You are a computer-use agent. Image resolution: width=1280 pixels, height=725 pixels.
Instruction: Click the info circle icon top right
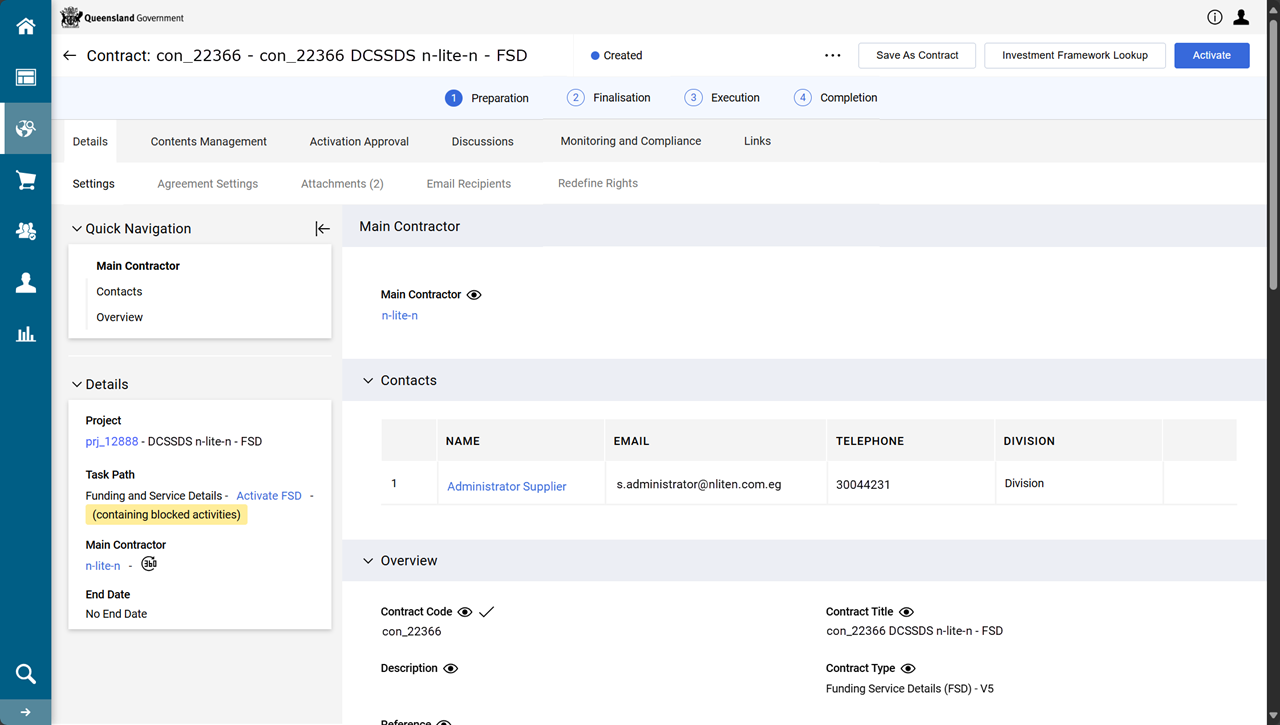1215,17
